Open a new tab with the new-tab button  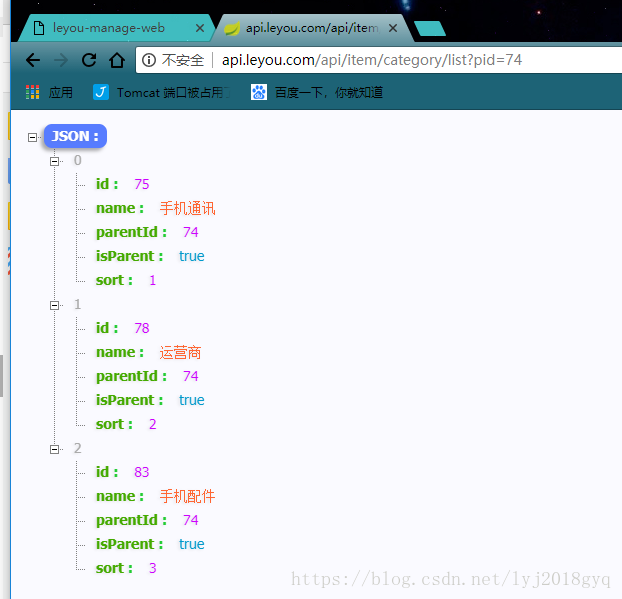tap(430, 29)
